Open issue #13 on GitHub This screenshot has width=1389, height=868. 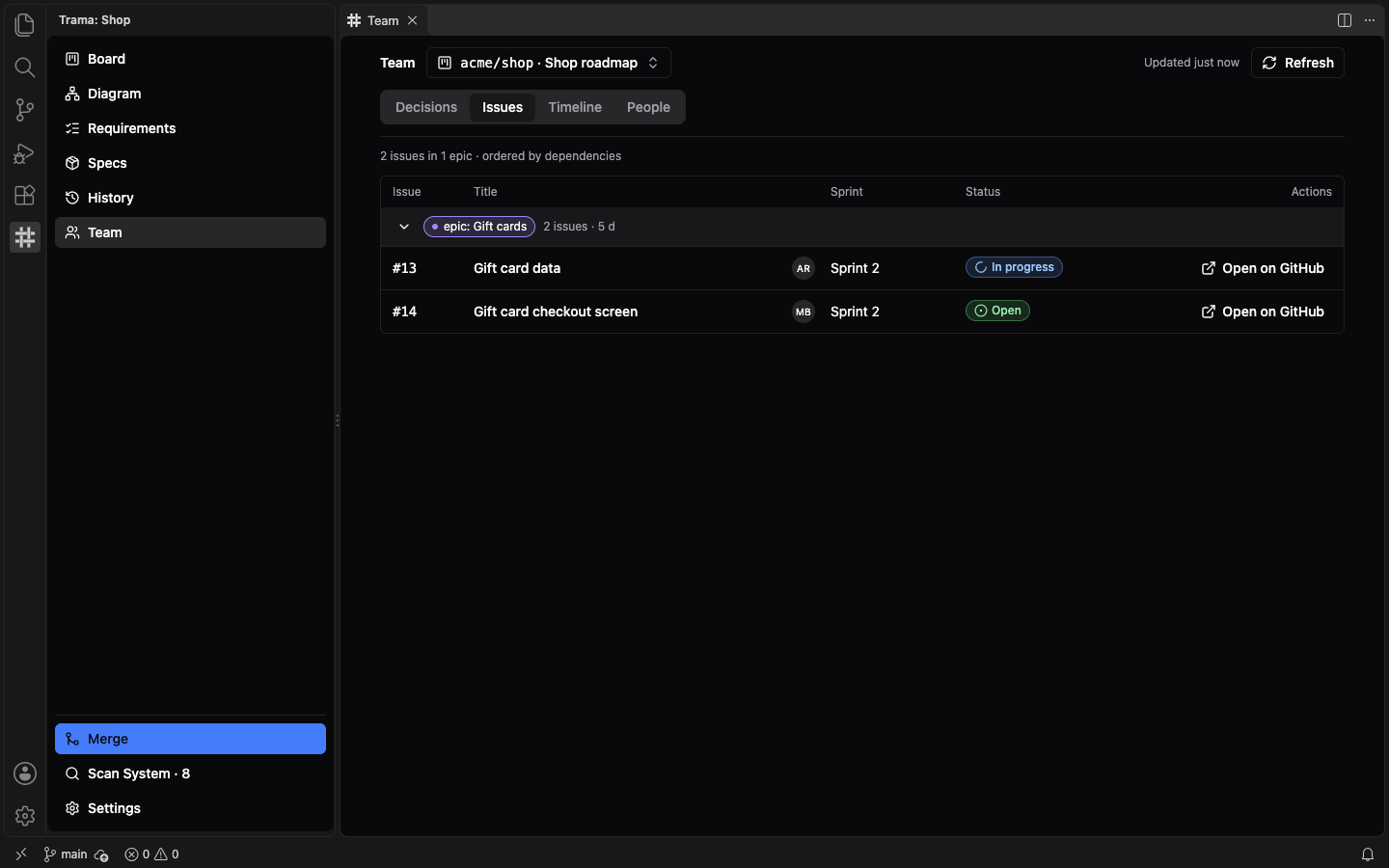pyautogui.click(x=1263, y=268)
